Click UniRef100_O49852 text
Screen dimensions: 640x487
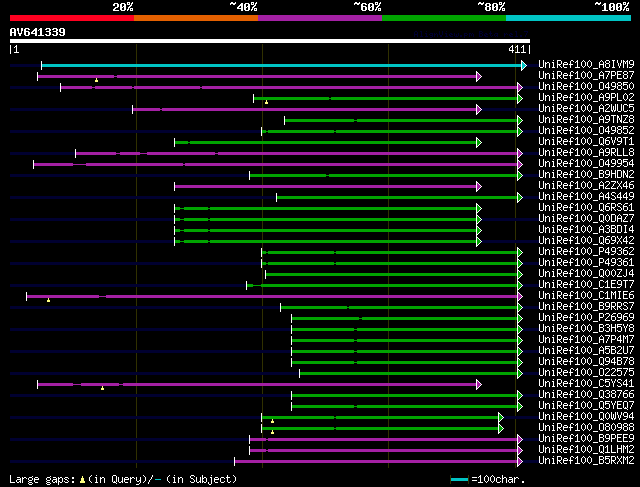coord(586,131)
